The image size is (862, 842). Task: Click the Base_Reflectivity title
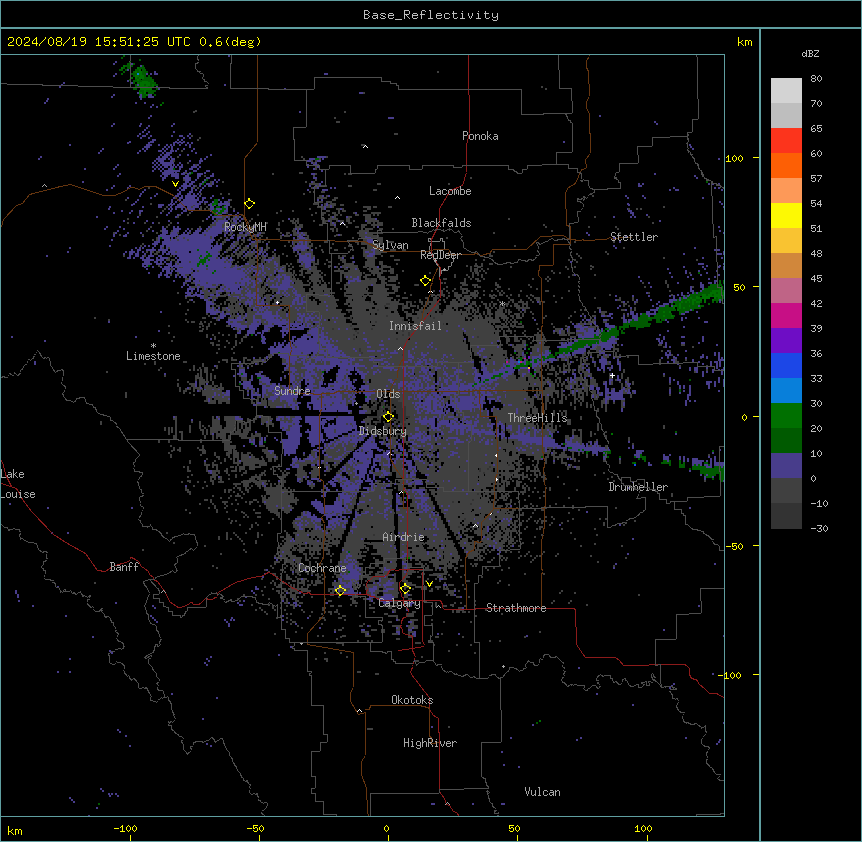pyautogui.click(x=431, y=15)
